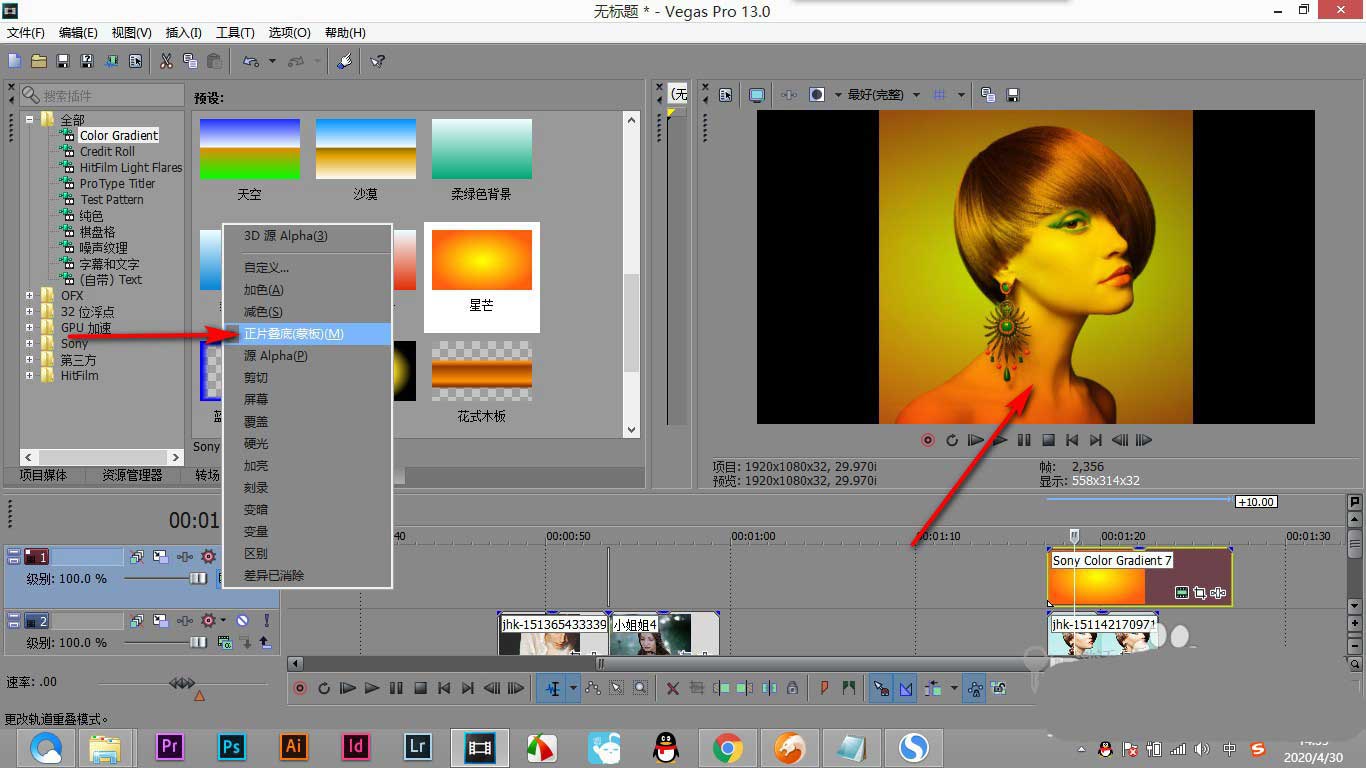Click the Trim icon in timeline toolbar

tap(696, 688)
